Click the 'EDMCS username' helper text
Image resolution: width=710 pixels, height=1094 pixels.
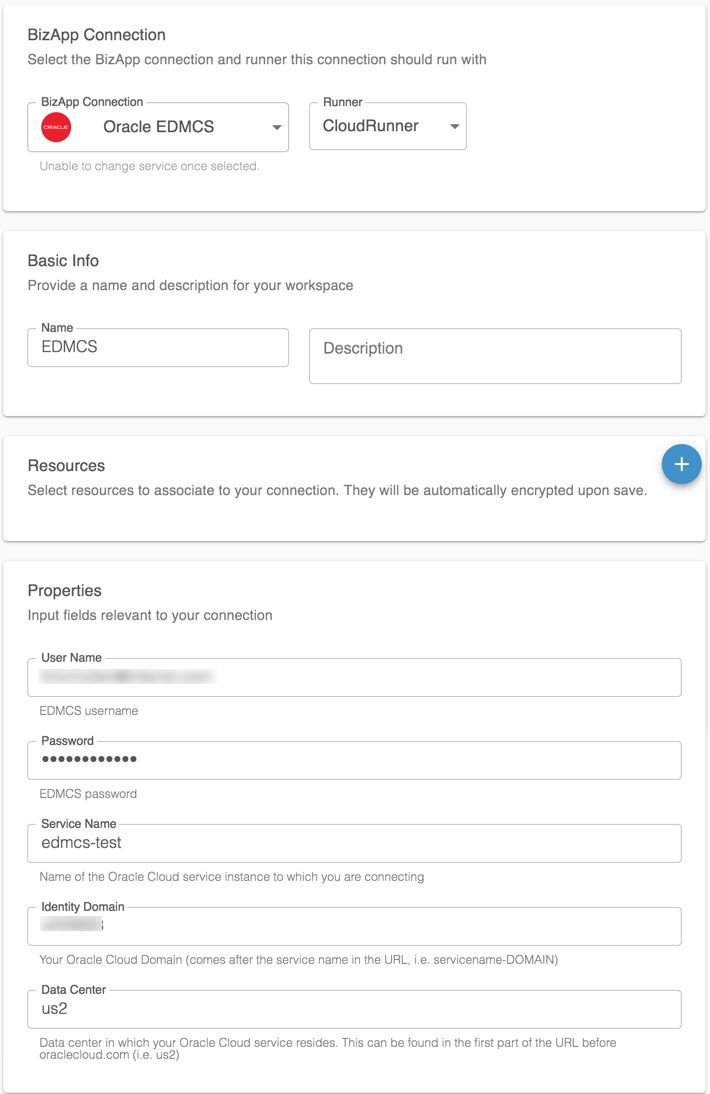[88, 711]
